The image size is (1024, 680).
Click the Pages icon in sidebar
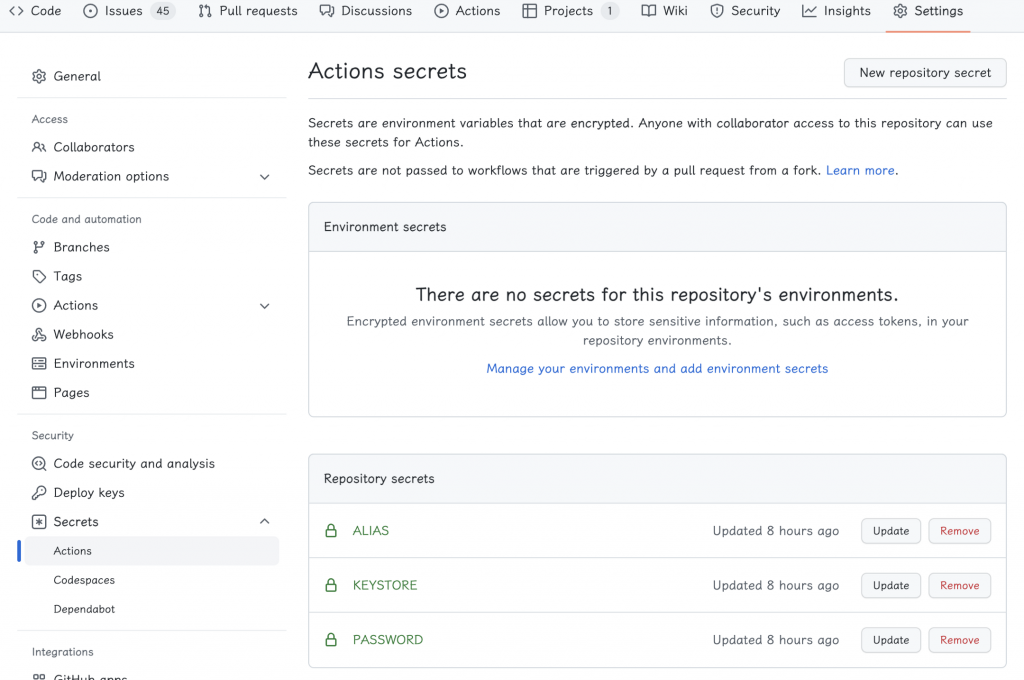coord(39,393)
